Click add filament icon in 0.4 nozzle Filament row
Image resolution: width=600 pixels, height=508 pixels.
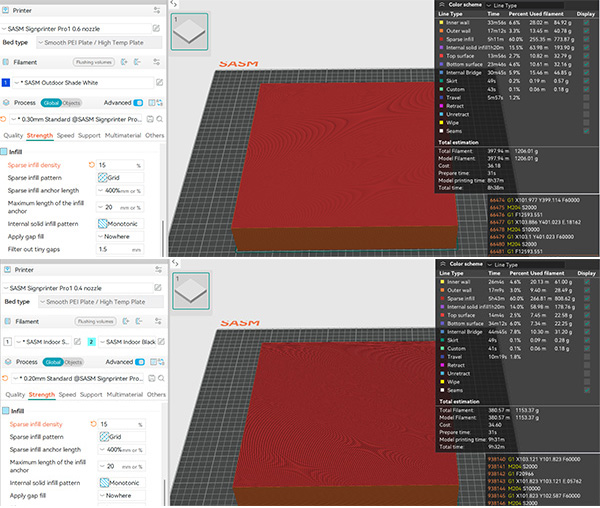tap(125, 321)
